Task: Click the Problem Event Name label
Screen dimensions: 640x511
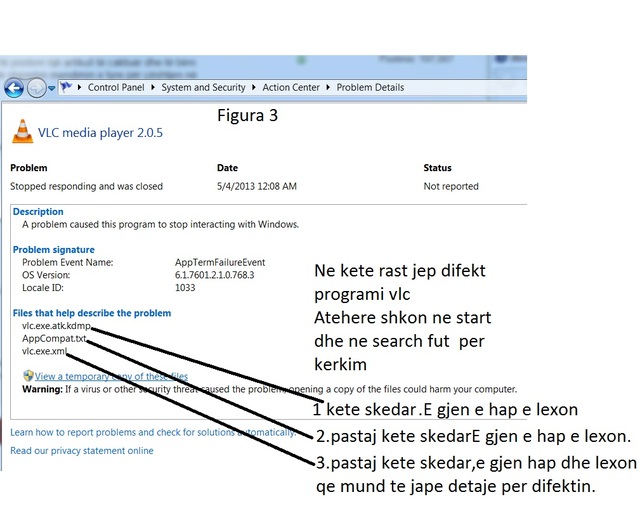Action: coord(68,262)
